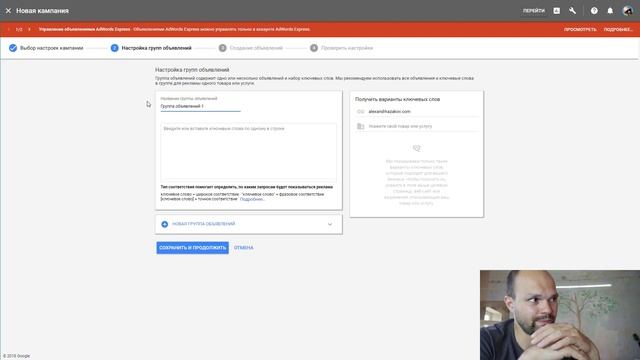Click ПОДРОБНЕЕ in the red banner

pyautogui.click(x=618, y=29)
